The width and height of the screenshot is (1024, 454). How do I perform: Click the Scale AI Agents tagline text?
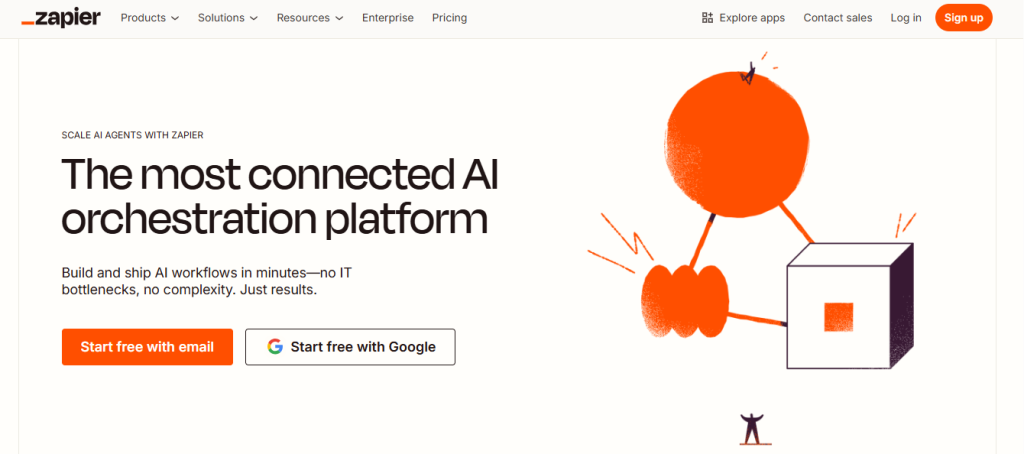(133, 135)
